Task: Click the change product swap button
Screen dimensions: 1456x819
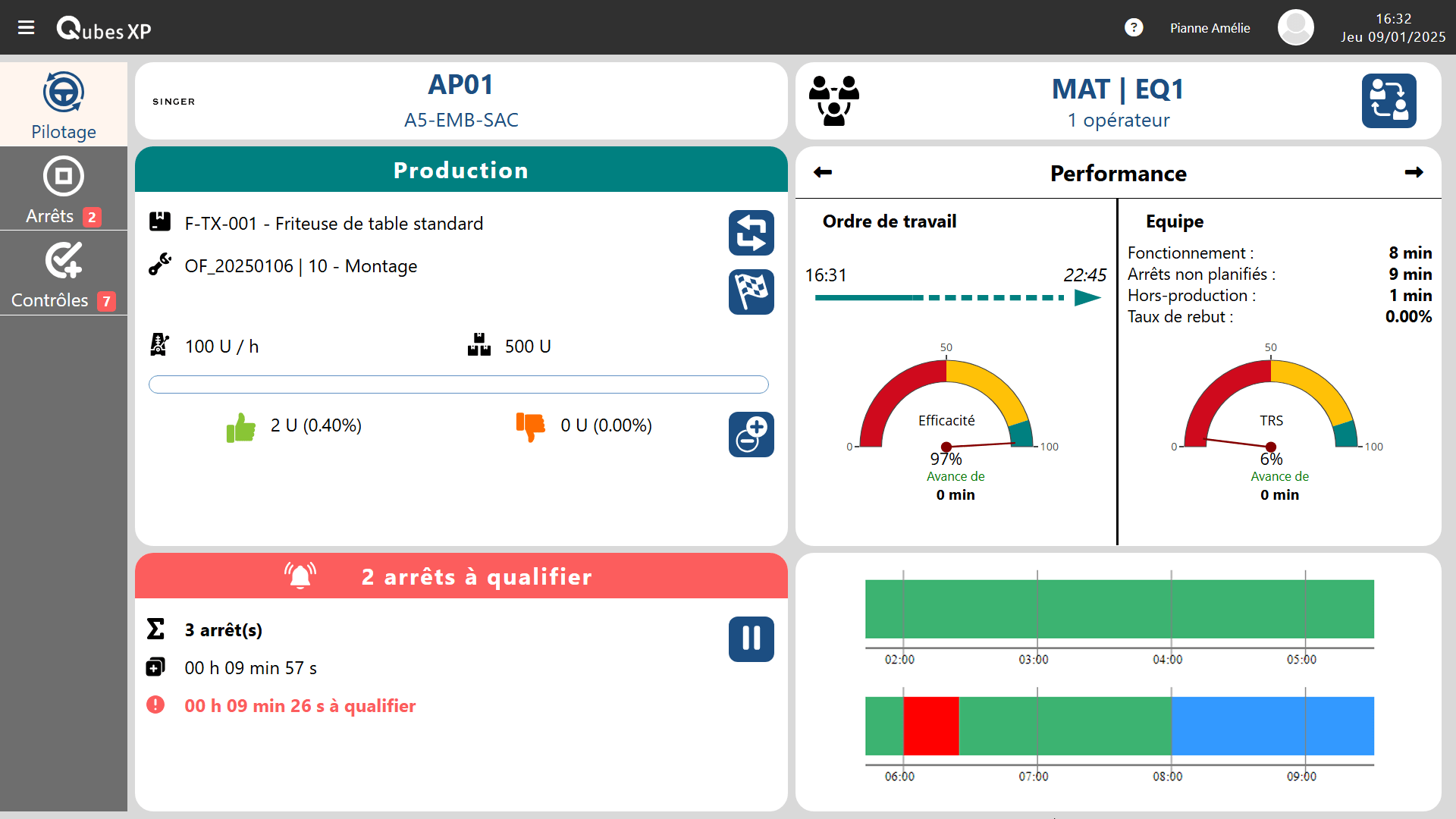Action: point(751,233)
